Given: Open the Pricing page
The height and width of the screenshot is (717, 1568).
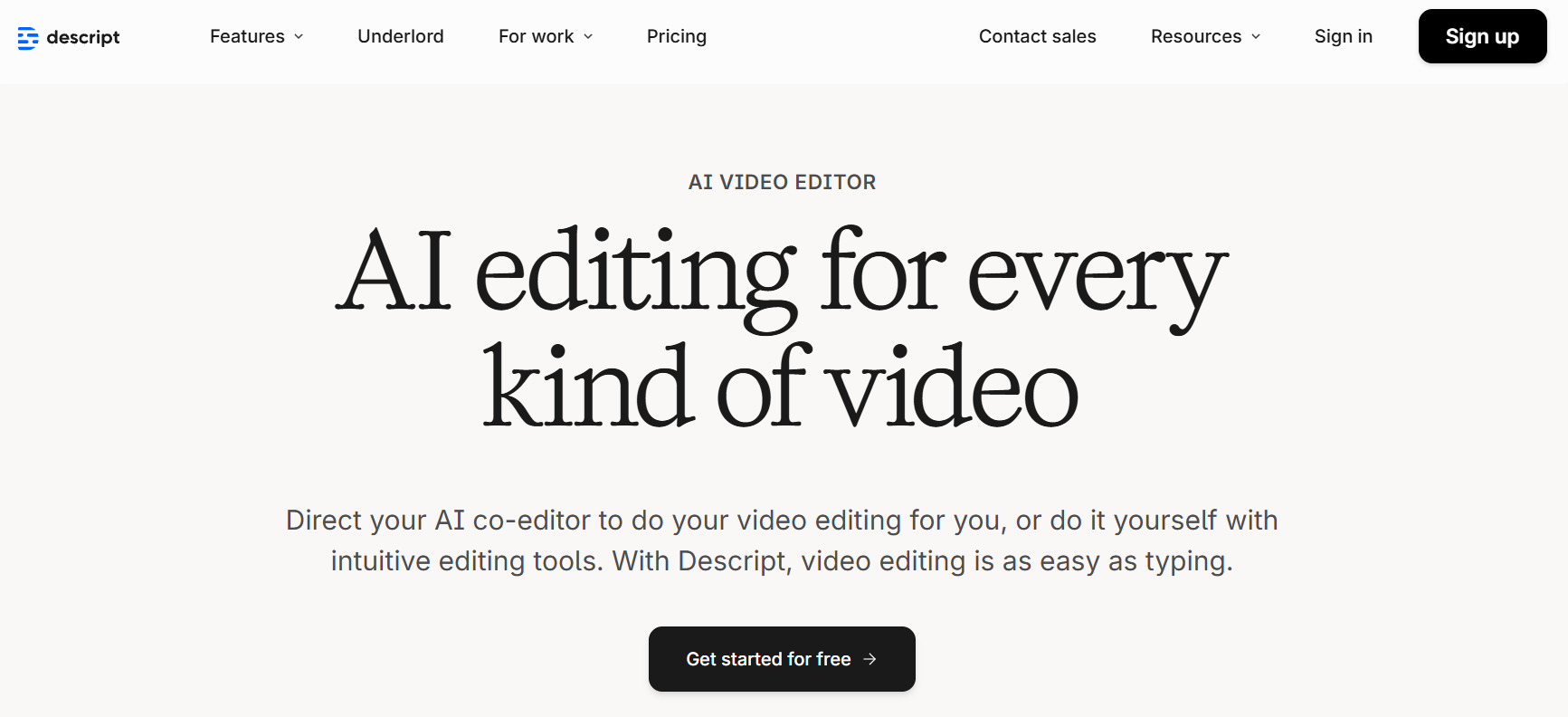Looking at the screenshot, I should (x=676, y=36).
